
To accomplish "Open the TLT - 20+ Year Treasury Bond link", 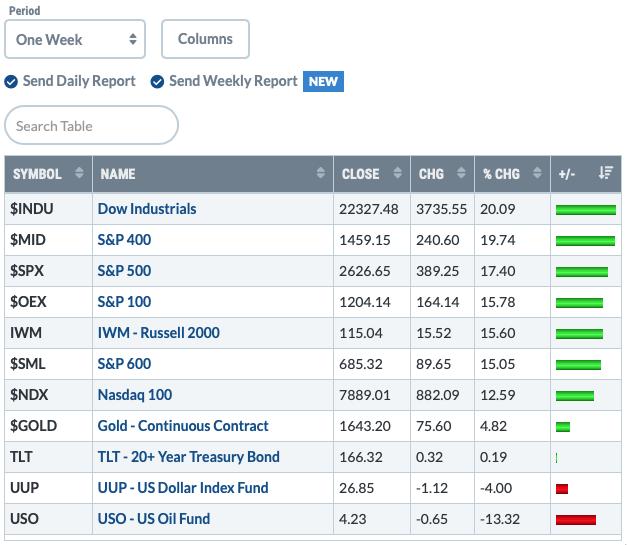I will (188, 457).
